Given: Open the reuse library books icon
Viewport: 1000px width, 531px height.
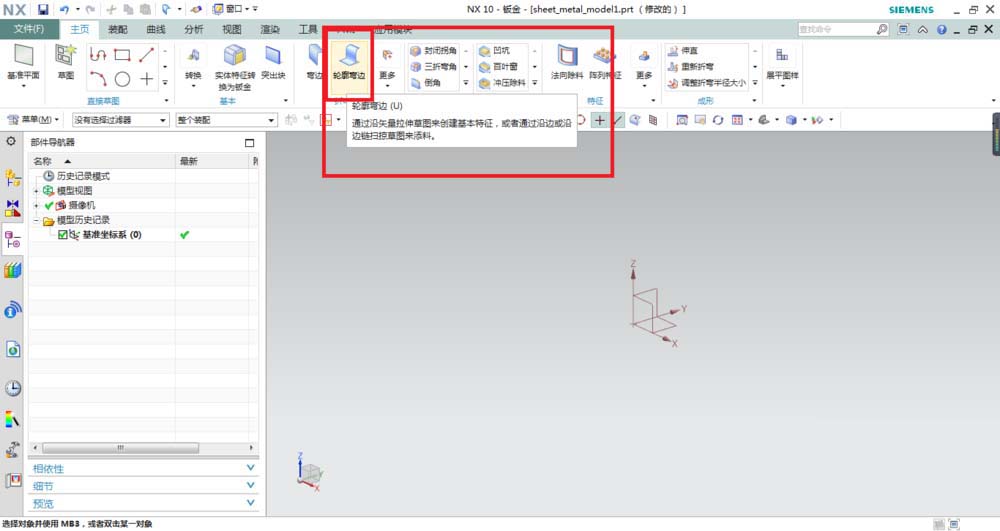Looking at the screenshot, I should click(x=13, y=270).
